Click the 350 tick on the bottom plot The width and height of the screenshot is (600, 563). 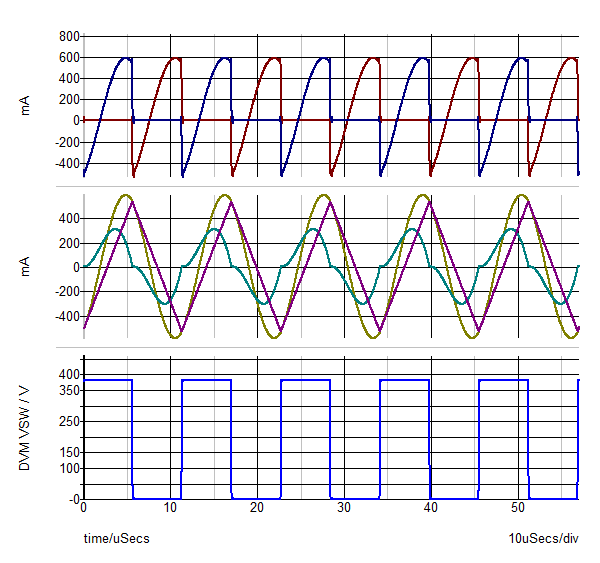click(68, 390)
